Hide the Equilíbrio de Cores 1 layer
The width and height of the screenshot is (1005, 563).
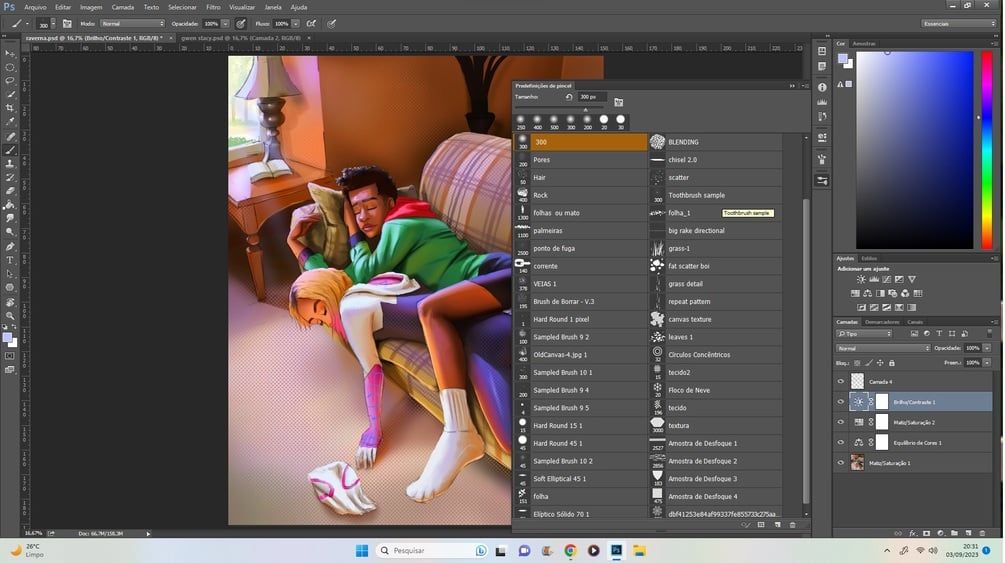click(x=841, y=442)
